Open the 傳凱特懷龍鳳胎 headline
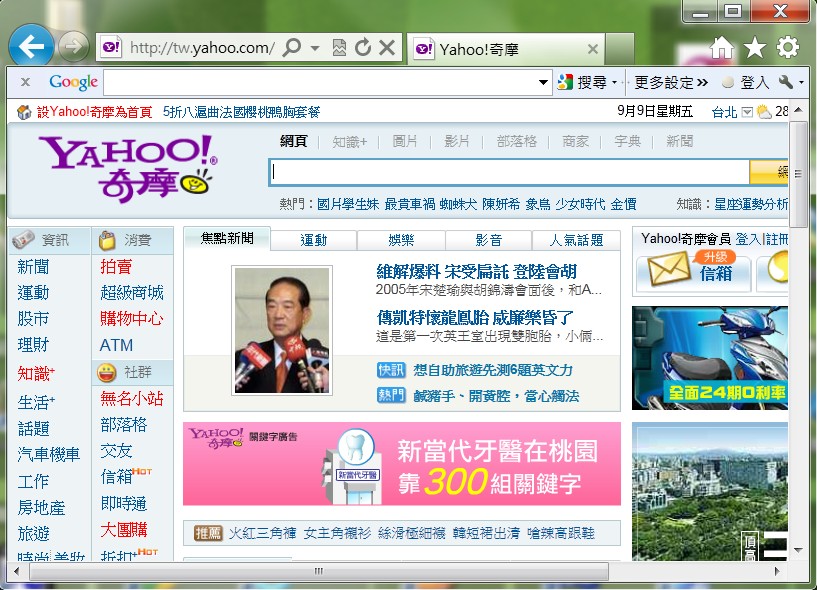This screenshot has width=817, height=590. coord(475,317)
